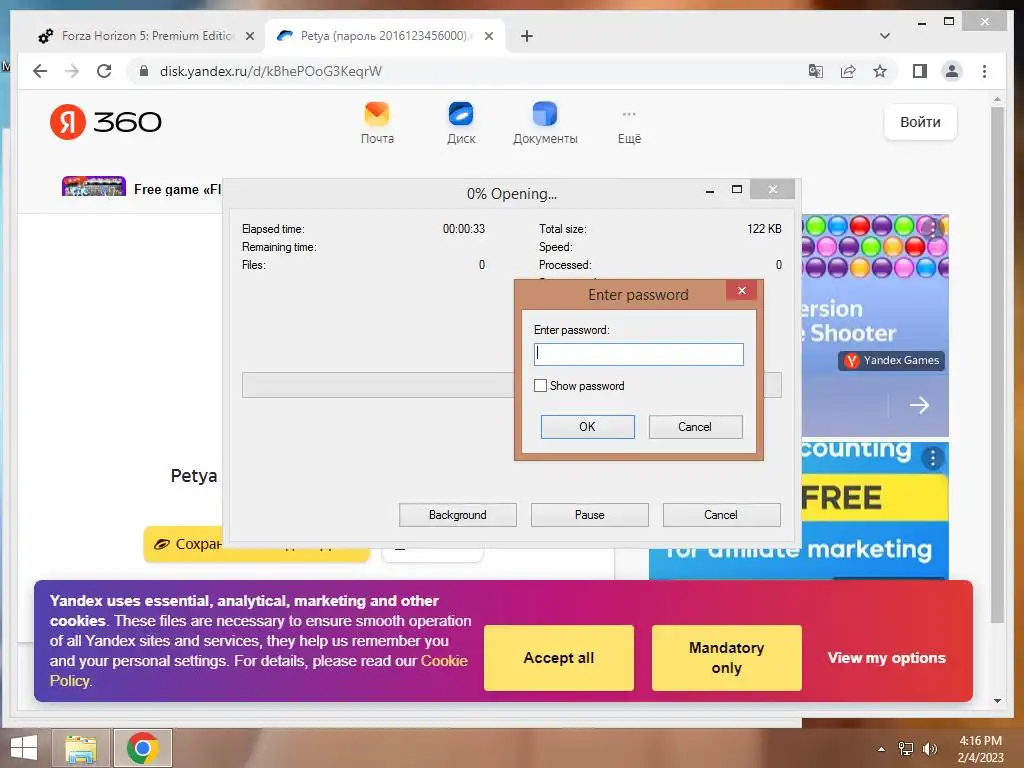Click the Free game banner thumbnail
The width and height of the screenshot is (1024, 768).
(x=93, y=186)
